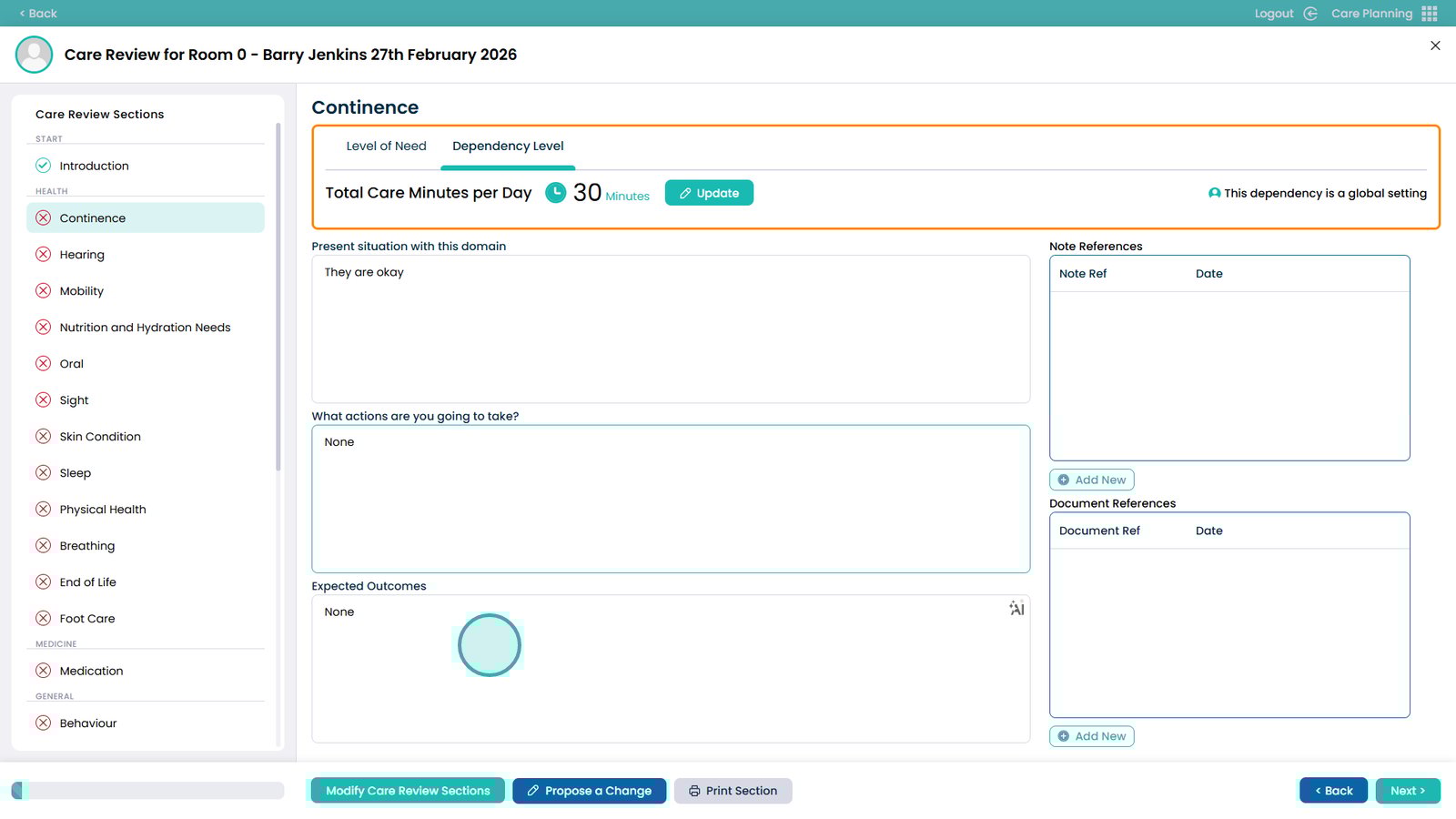This screenshot has height=819, width=1456.
Task: Open the Mobility section in sidebar
Action: [x=82, y=291]
